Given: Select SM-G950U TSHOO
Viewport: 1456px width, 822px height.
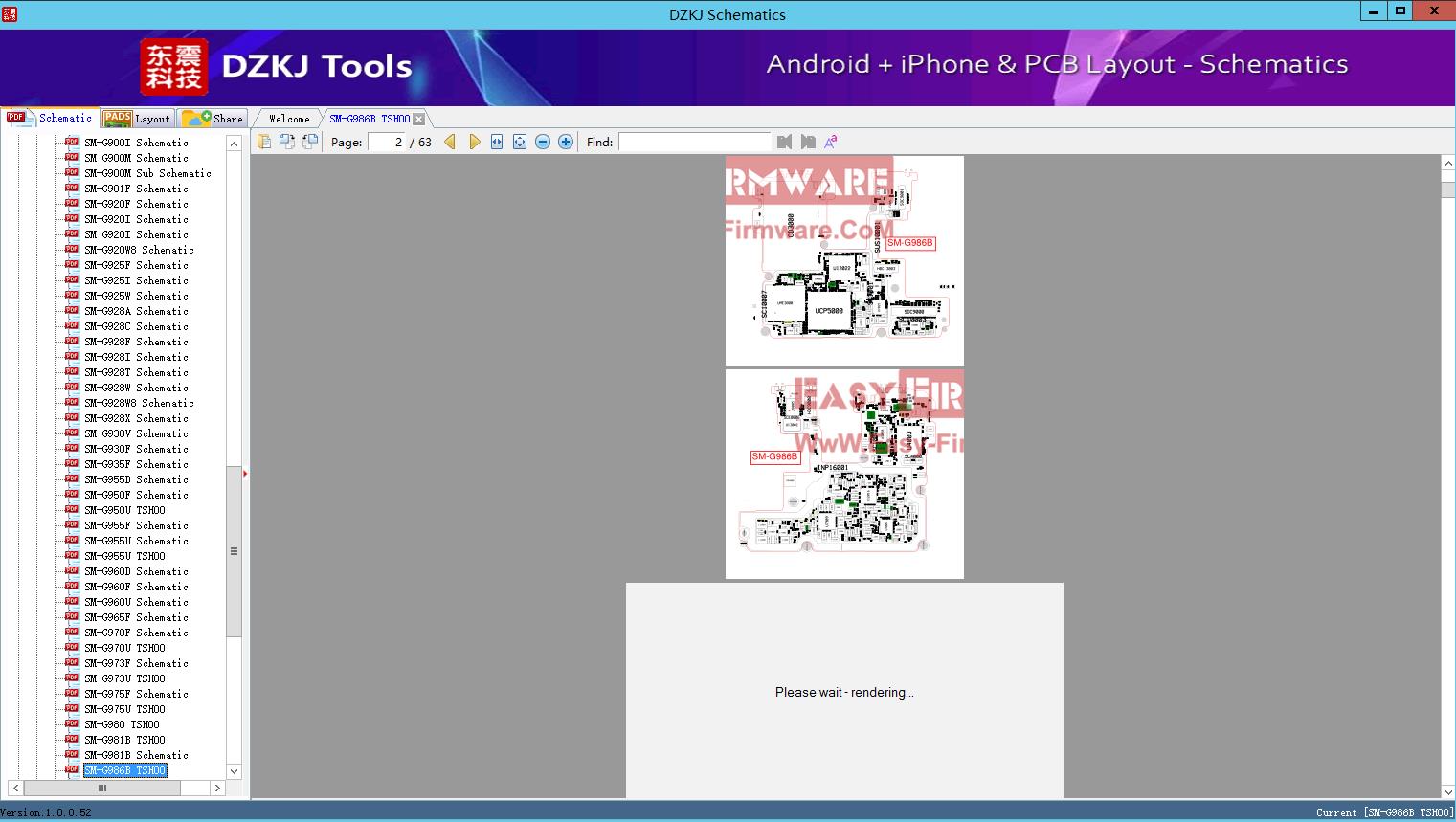Looking at the screenshot, I should pyautogui.click(x=124, y=510).
